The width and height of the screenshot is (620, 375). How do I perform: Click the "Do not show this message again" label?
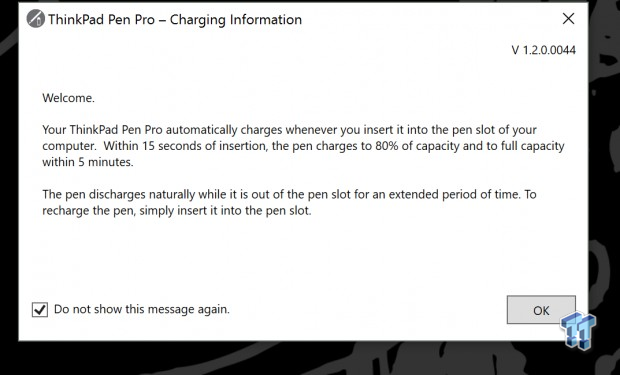[x=142, y=309]
